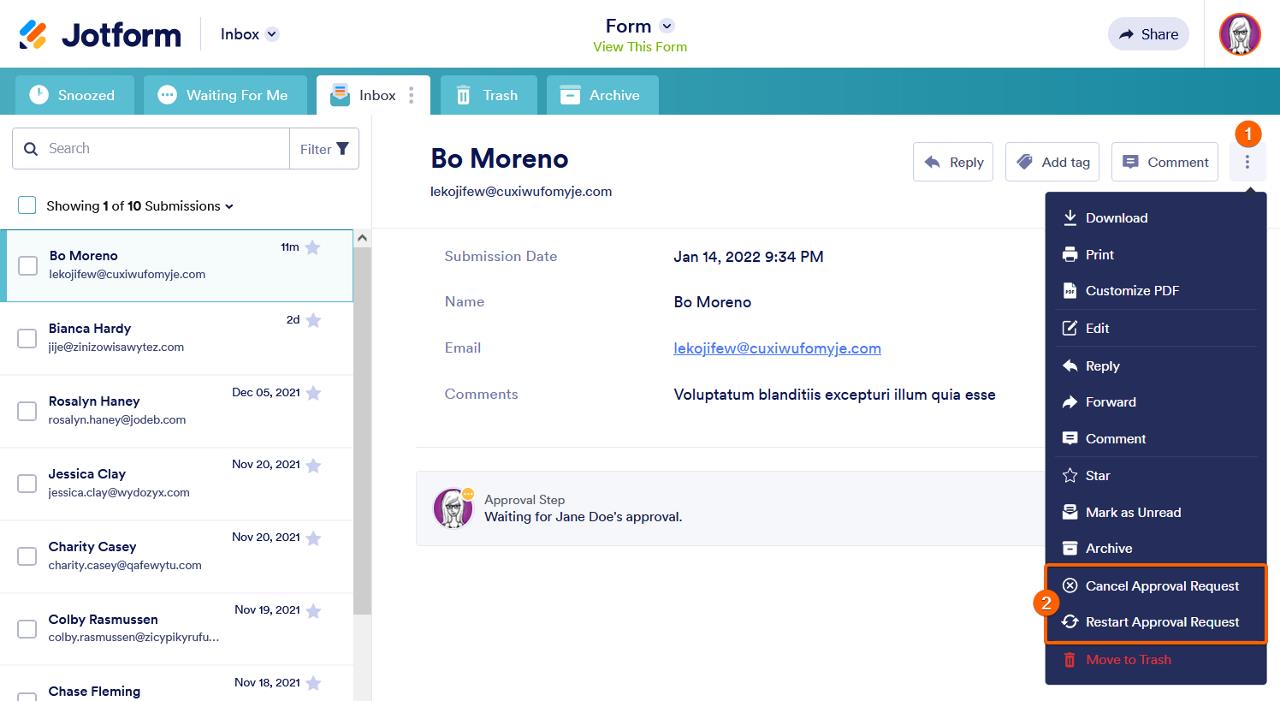Viewport: 1280px width, 701px height.
Task: Click the Edit pencil icon in menu
Action: (1070, 328)
